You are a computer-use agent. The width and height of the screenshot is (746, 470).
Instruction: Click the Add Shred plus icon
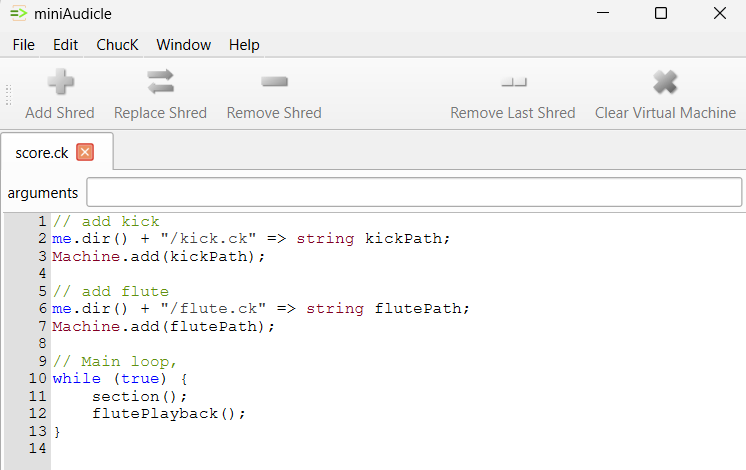(61, 82)
